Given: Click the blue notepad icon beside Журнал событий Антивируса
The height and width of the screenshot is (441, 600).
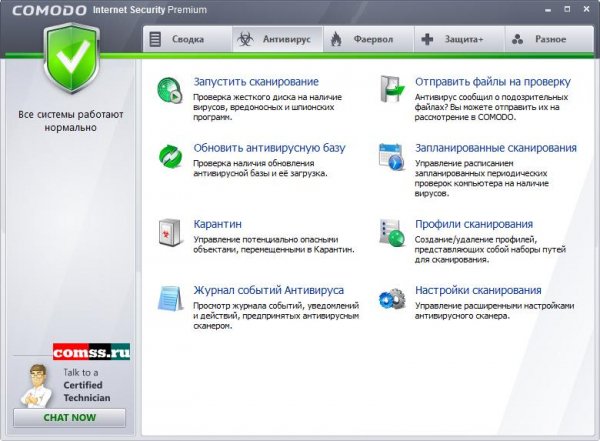Looking at the screenshot, I should [170, 298].
